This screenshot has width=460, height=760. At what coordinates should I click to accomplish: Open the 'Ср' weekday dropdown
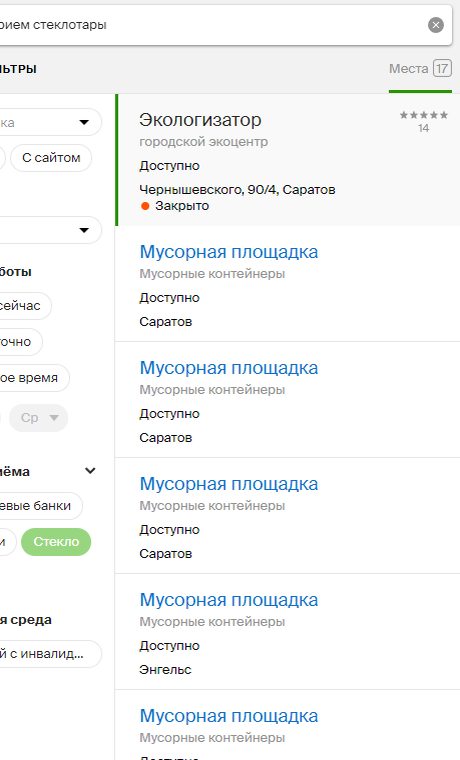[39, 418]
